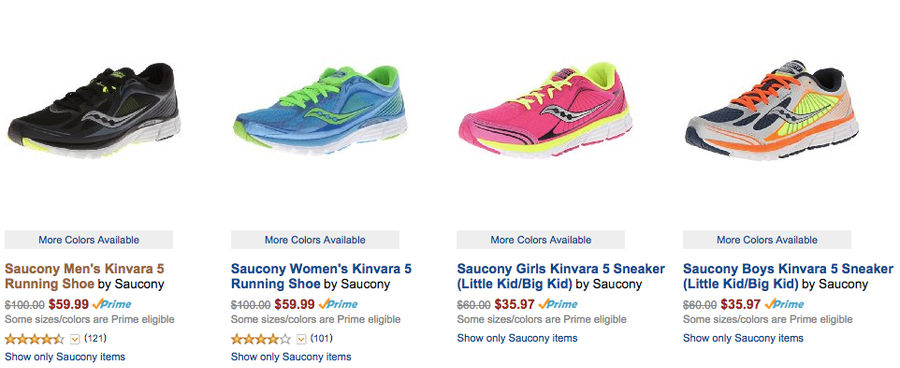
Task: Click Prime logo under Boys Kinvara 5 Sneaker
Action: coord(784,304)
